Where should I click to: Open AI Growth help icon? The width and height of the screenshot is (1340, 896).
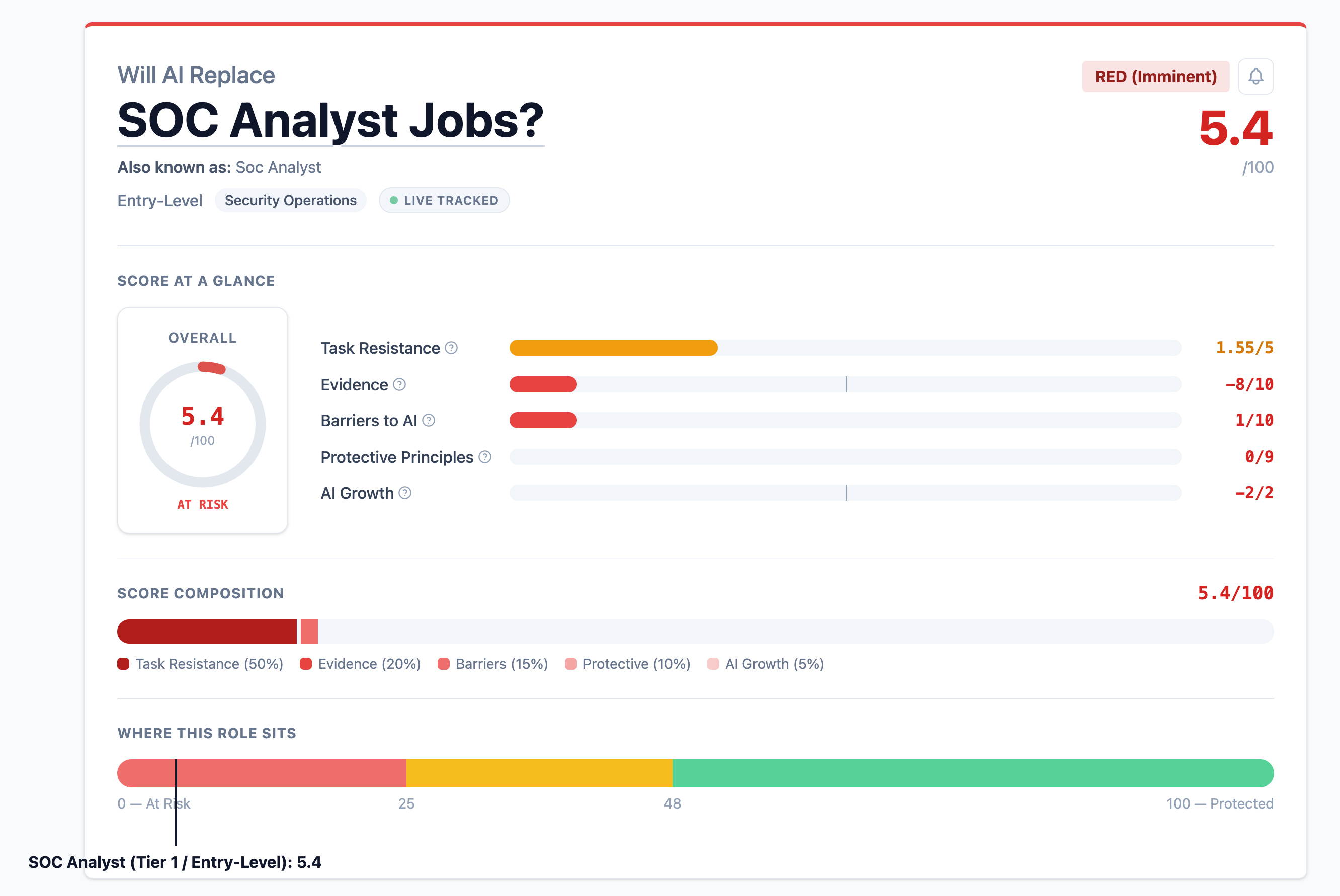click(x=405, y=493)
